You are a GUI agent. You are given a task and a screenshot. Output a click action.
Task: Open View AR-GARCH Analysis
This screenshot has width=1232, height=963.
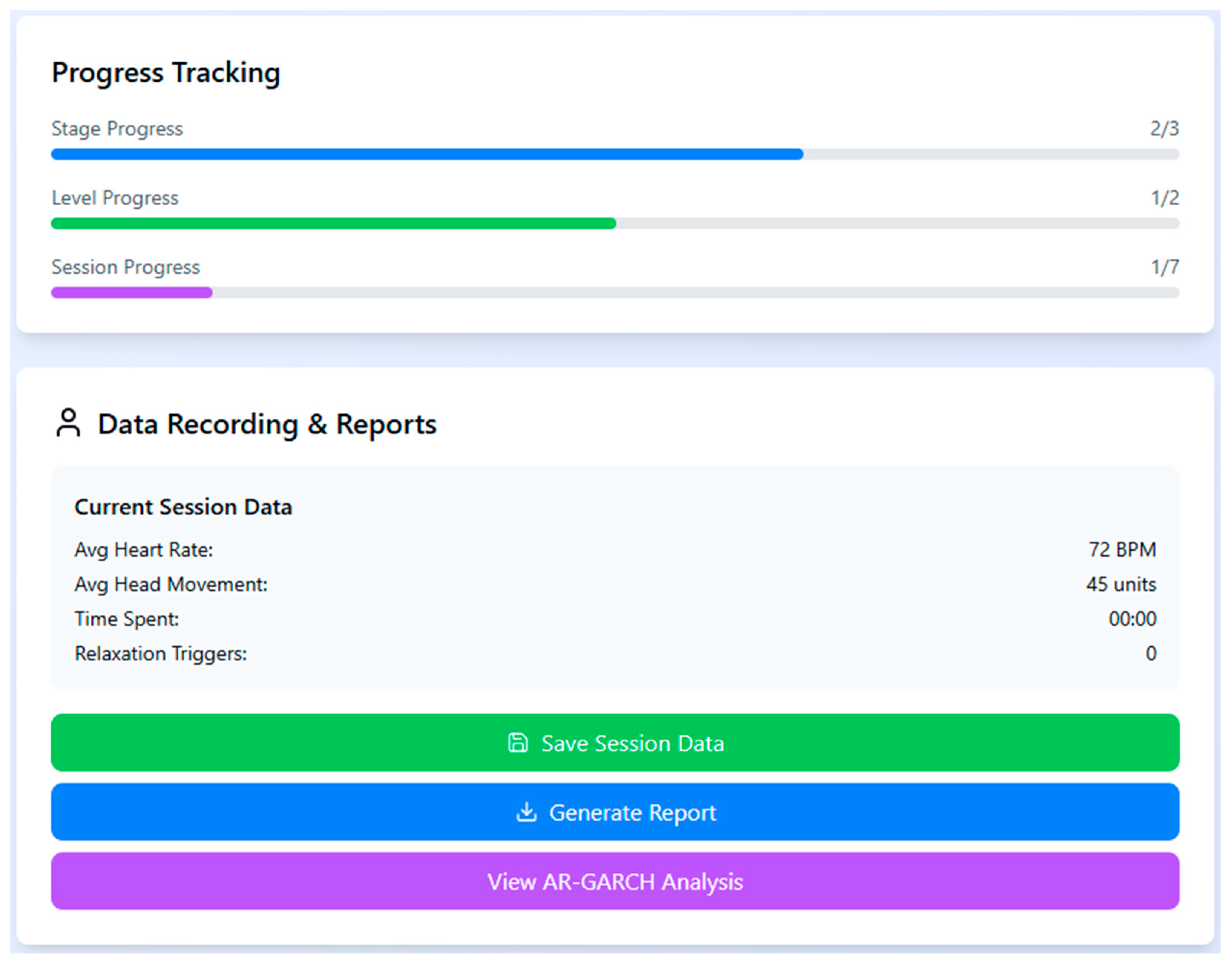(615, 881)
